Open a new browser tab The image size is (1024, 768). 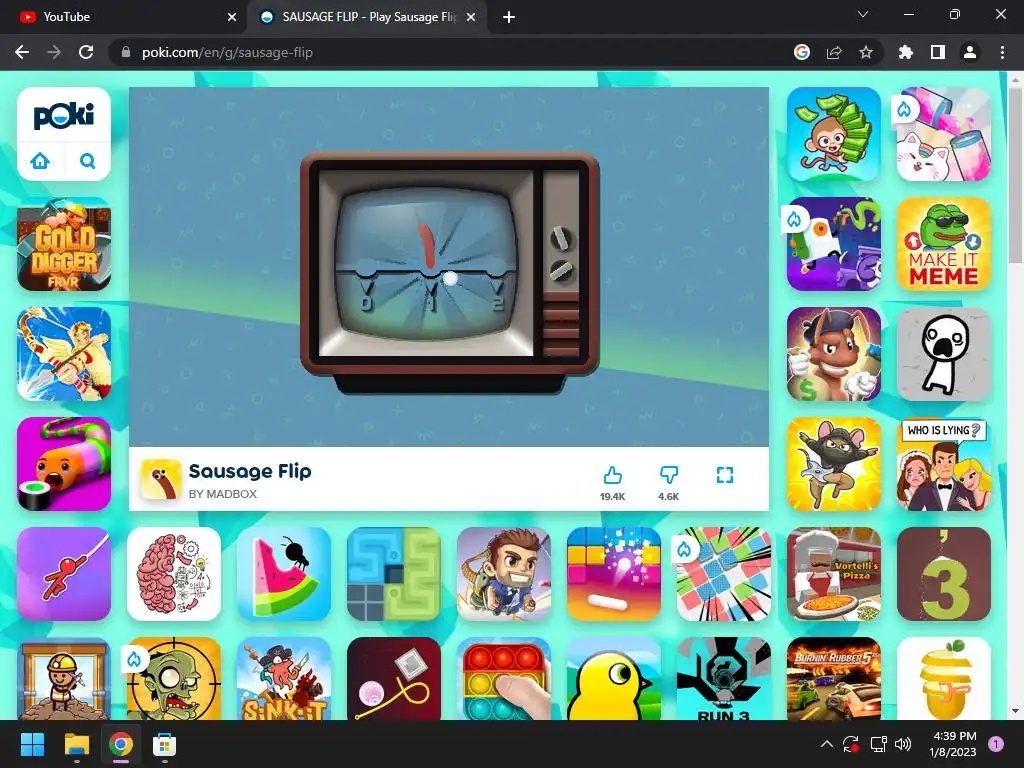point(509,17)
